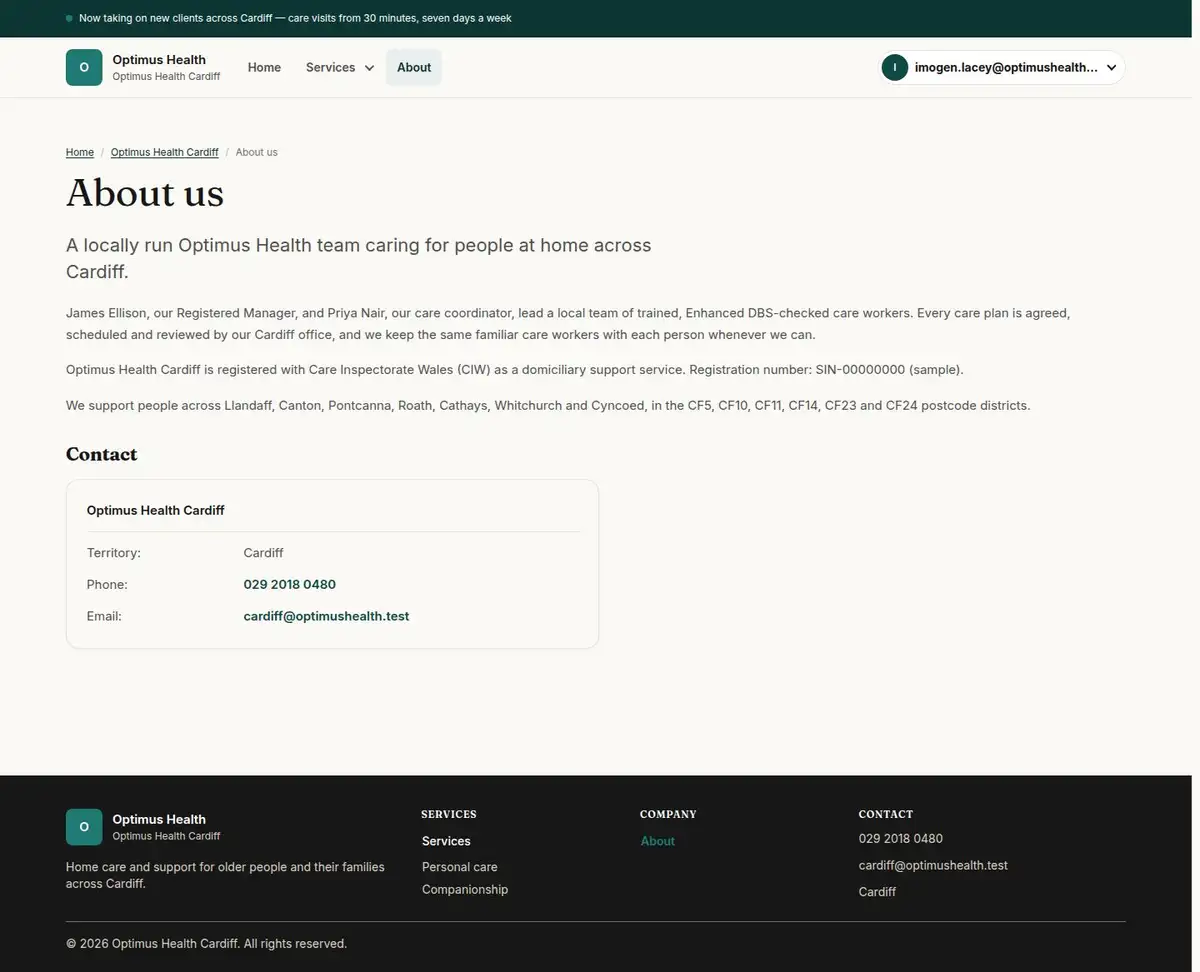Open Companionship footer link

click(x=465, y=889)
